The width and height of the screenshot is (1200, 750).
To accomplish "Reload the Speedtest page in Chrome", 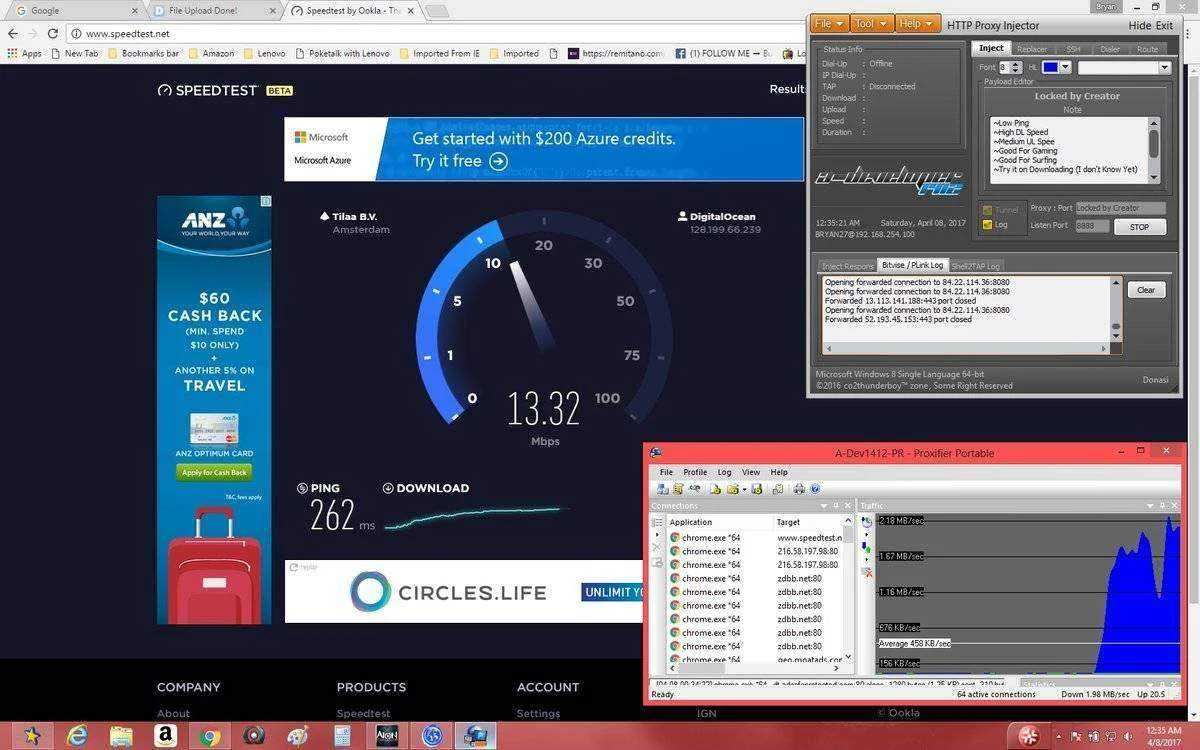I will pos(53,33).
